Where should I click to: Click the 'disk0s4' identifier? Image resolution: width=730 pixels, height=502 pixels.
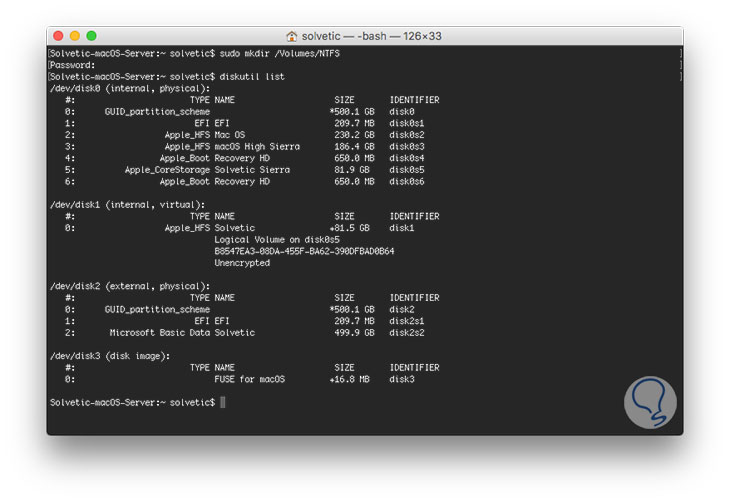pos(406,158)
